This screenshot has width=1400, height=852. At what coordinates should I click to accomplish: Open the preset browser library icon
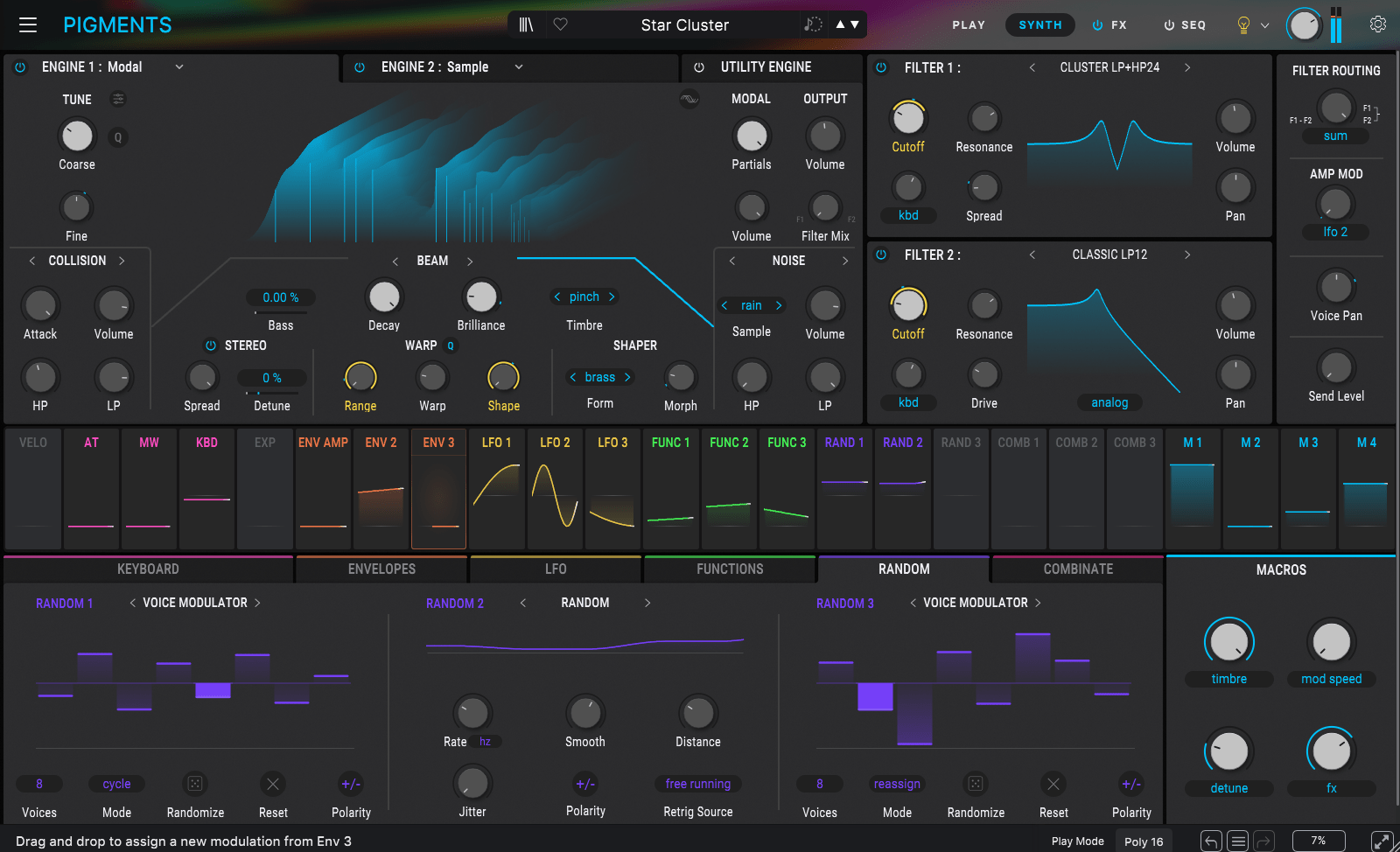coord(526,24)
